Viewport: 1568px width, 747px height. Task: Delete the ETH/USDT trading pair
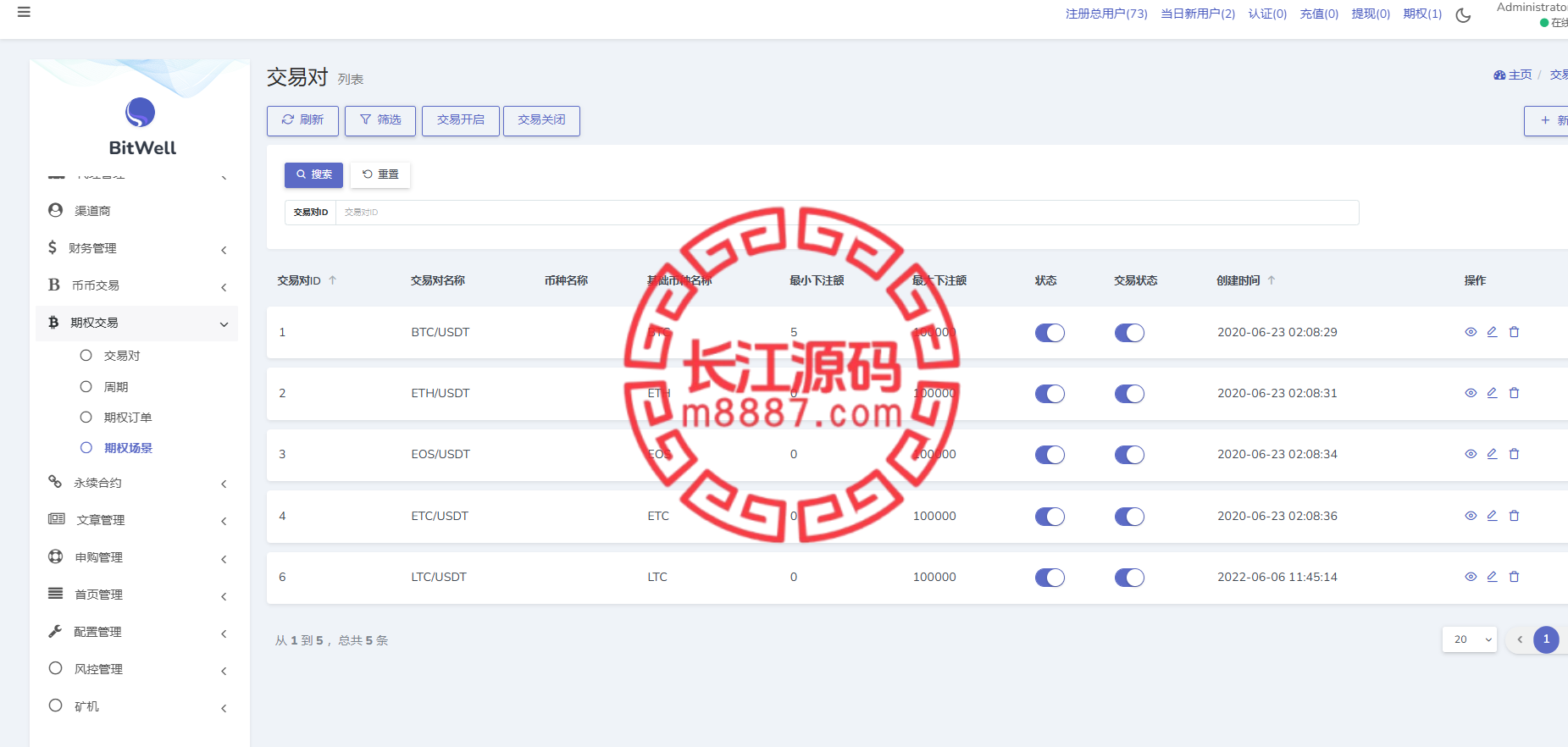(x=1514, y=393)
